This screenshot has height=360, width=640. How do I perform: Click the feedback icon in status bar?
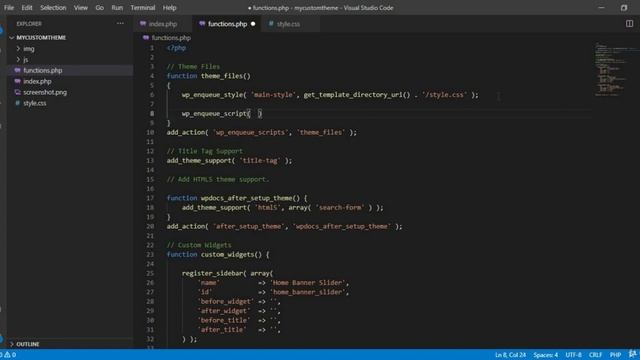tap(632, 355)
